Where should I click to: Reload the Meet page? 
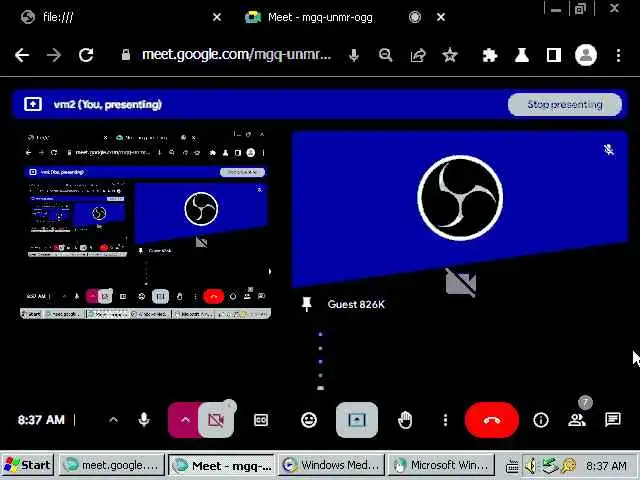(86, 55)
